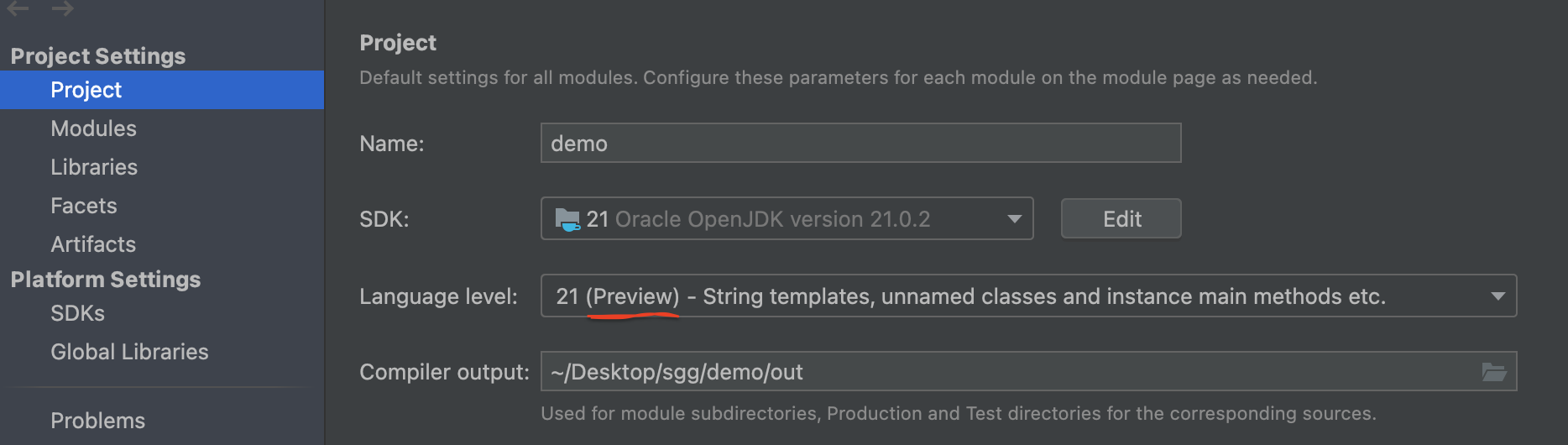The width and height of the screenshot is (1568, 445).
Task: Open the Language level dropdown arrow
Action: coord(1497,296)
